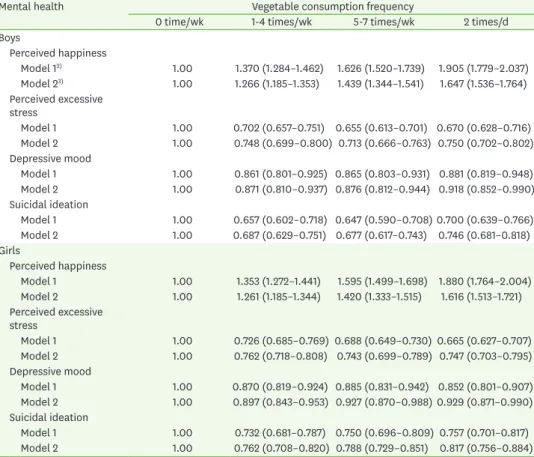Viewport: 534px width, 457px height.
Task: Click the '0 time/wk' column heading
Action: pos(179,22)
